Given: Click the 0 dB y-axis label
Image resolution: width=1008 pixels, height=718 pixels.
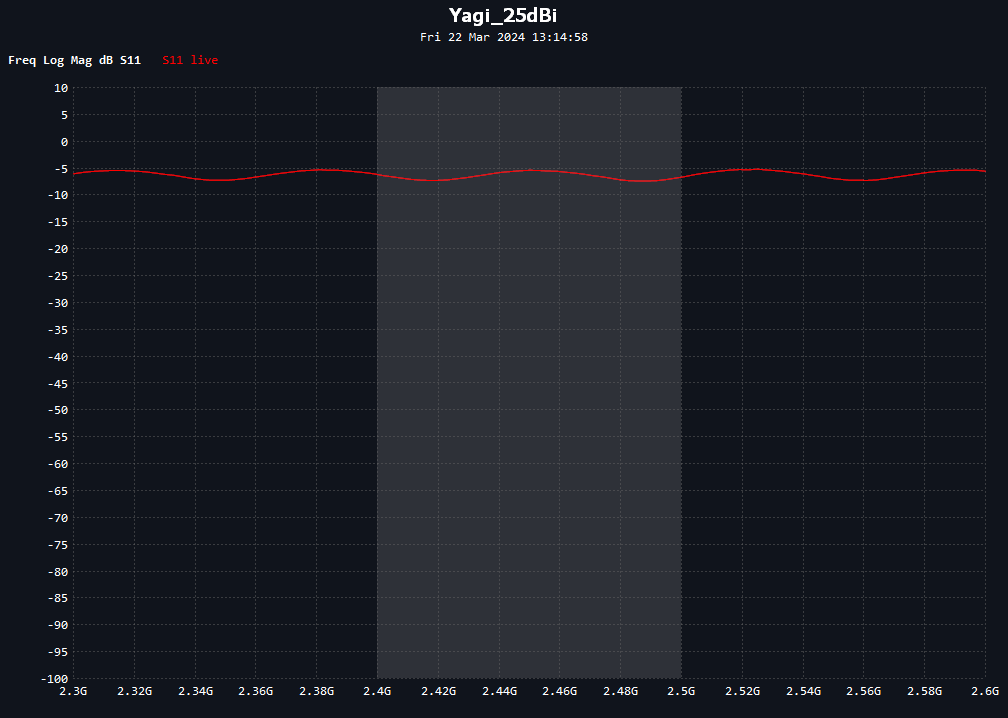Looking at the screenshot, I should pos(64,142).
